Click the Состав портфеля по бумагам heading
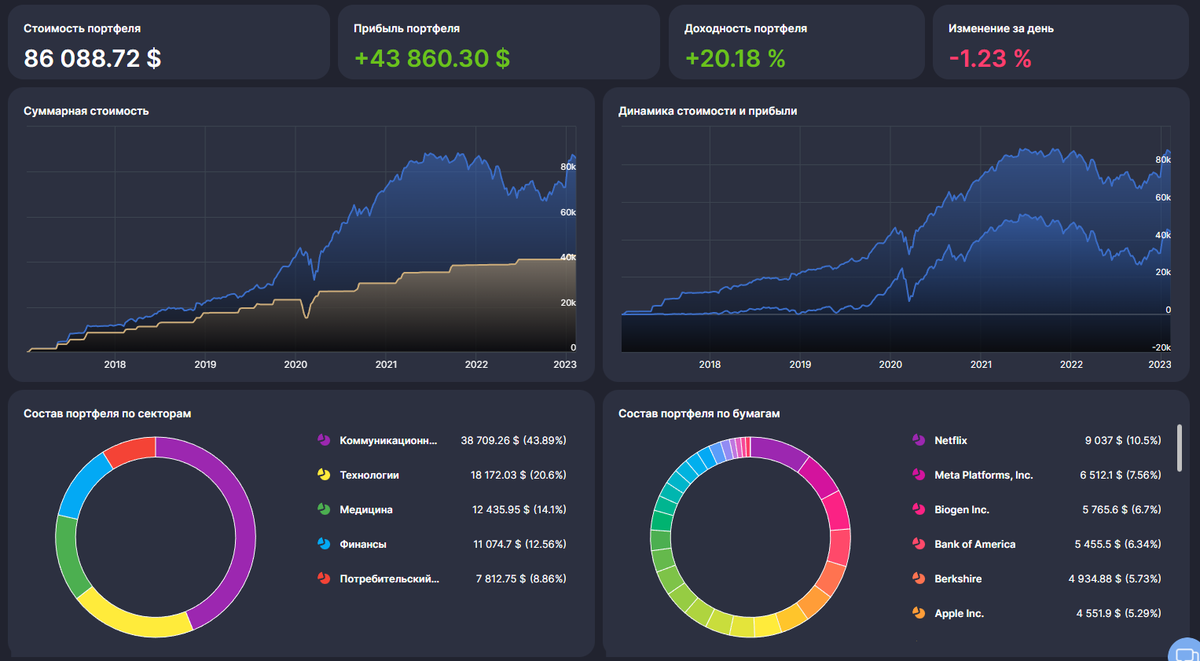 point(699,413)
